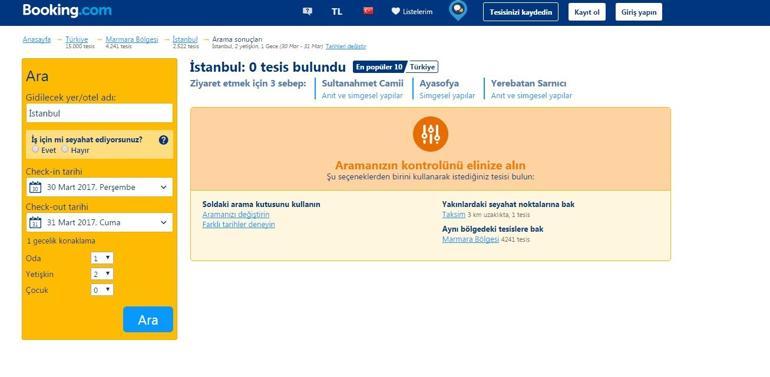Open Yerebatan Sarnıcı landmark link
Image resolution: width=770 pixels, height=377 pixels.
tap(528, 83)
